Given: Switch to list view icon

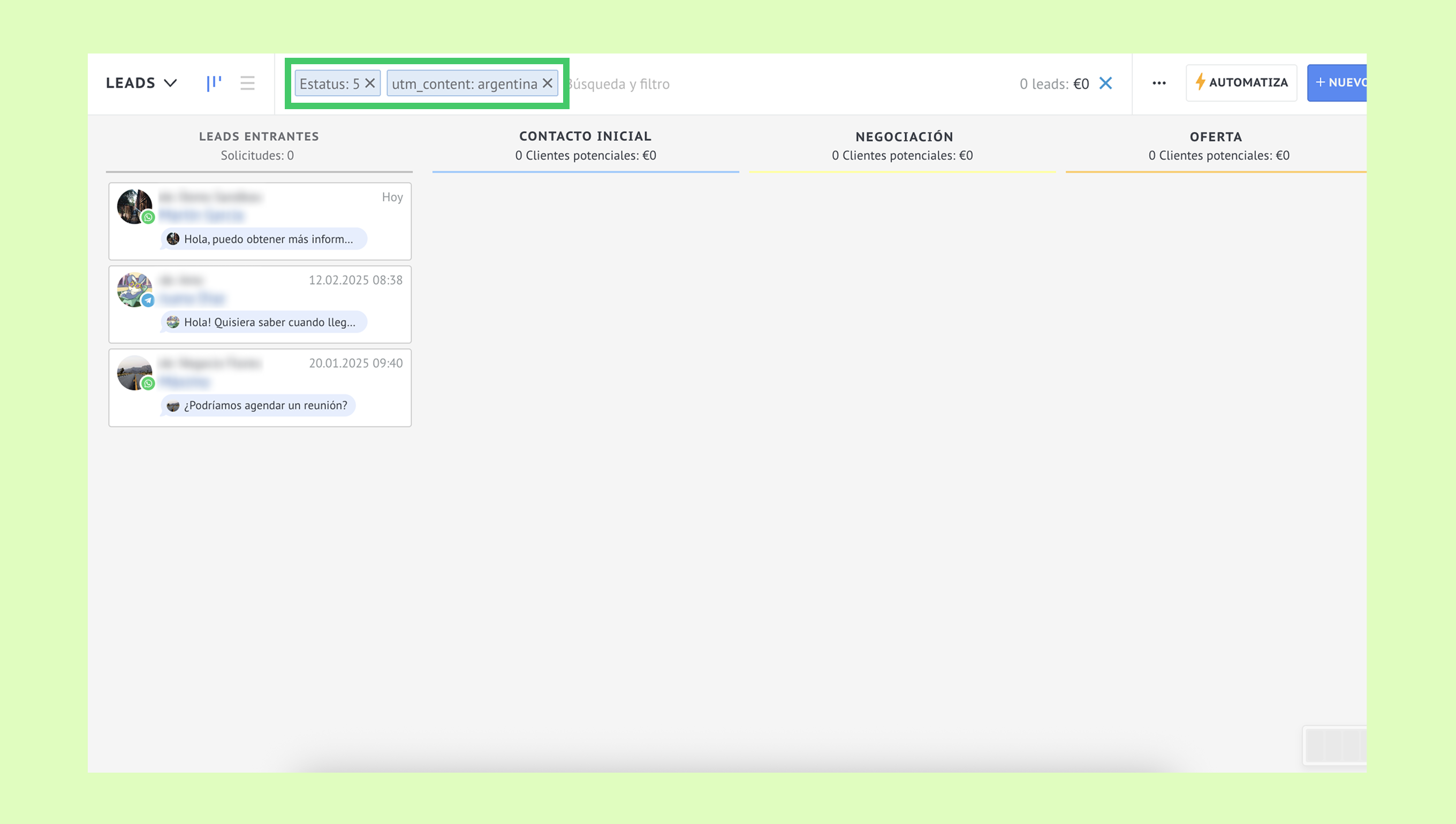Looking at the screenshot, I should click(x=247, y=83).
